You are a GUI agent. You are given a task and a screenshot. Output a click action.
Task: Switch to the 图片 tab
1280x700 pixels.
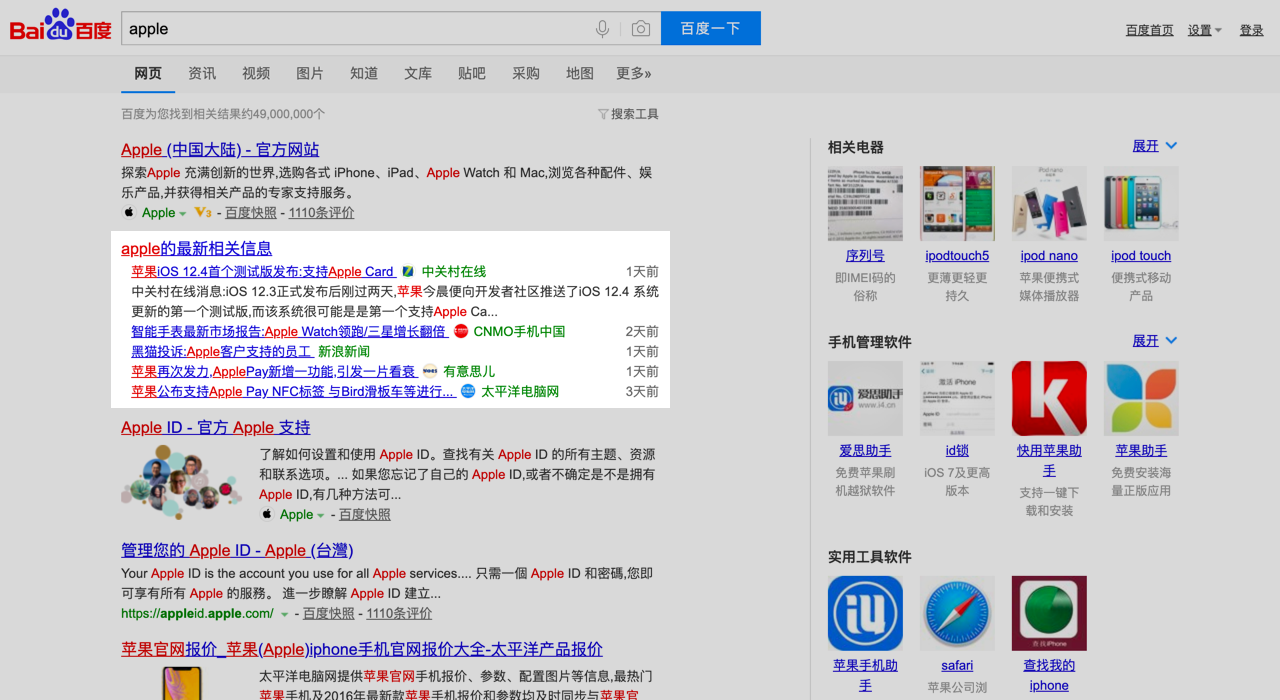pos(310,73)
